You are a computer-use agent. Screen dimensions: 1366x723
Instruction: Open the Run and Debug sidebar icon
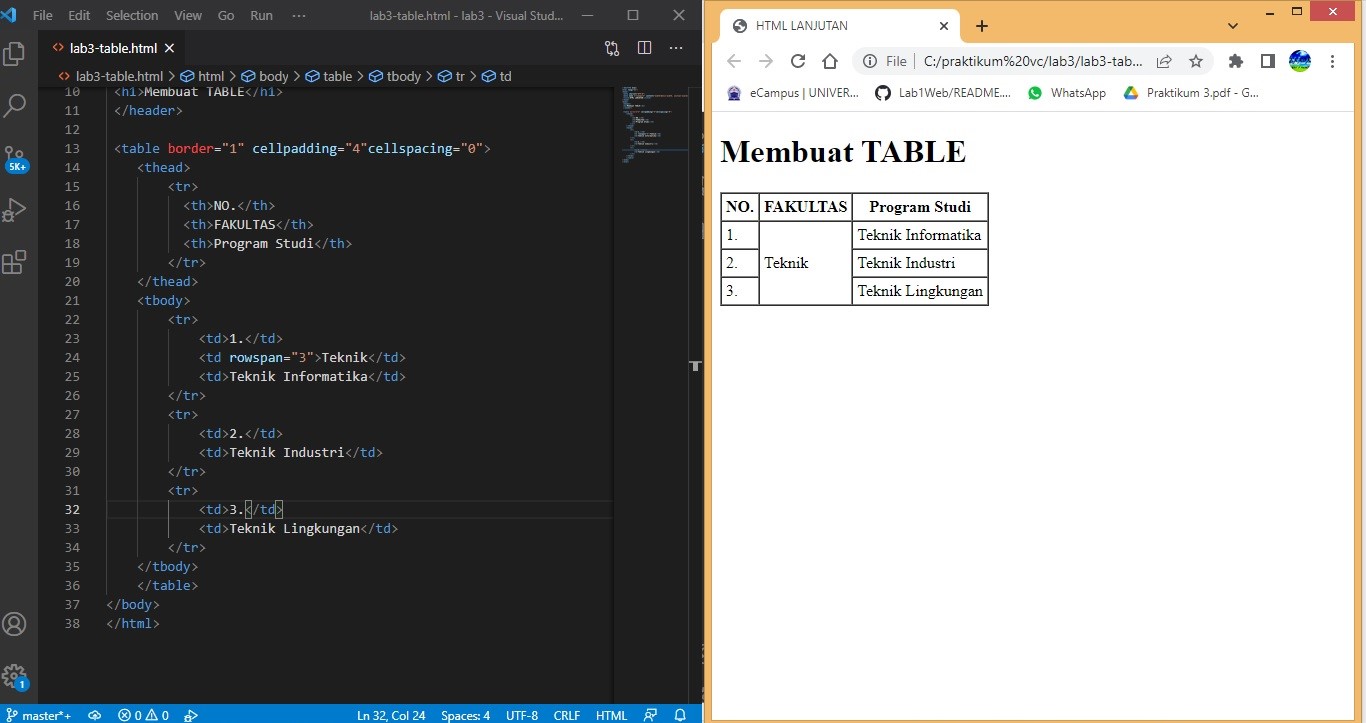pyautogui.click(x=15, y=209)
